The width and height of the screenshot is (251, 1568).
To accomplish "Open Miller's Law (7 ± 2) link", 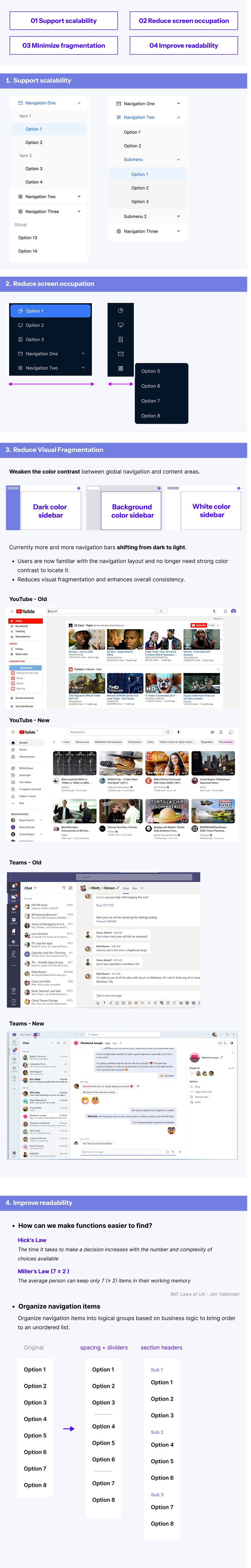I will coord(43,1271).
